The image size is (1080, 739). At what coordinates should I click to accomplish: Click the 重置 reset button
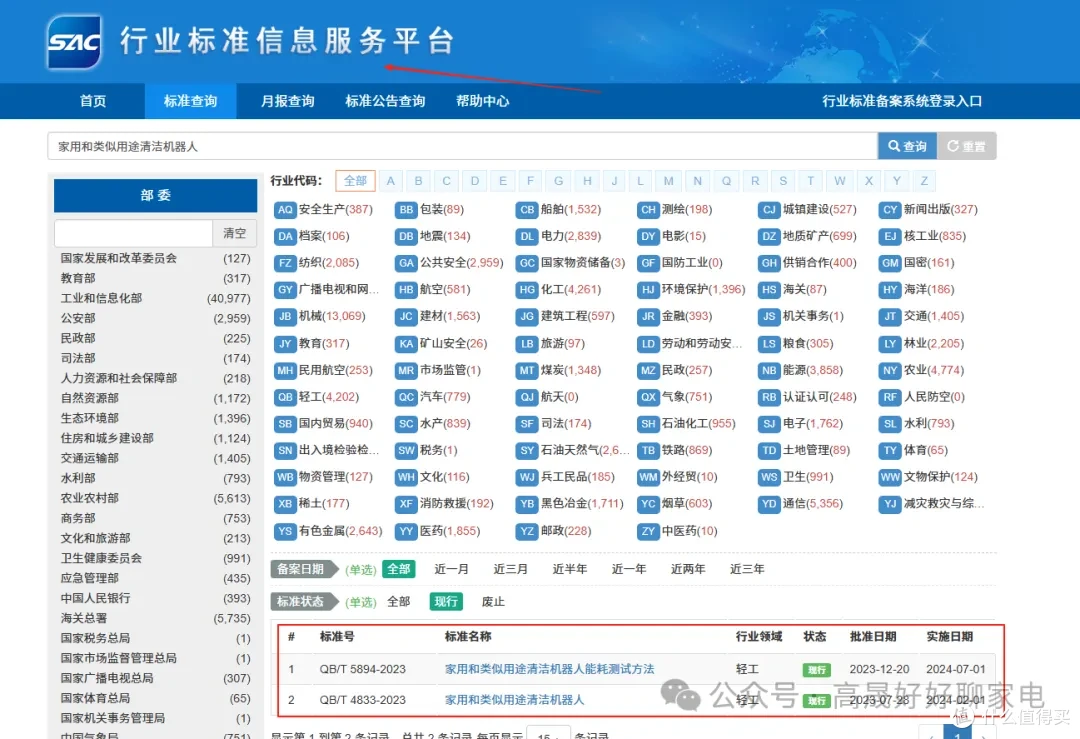pyautogui.click(x=966, y=146)
